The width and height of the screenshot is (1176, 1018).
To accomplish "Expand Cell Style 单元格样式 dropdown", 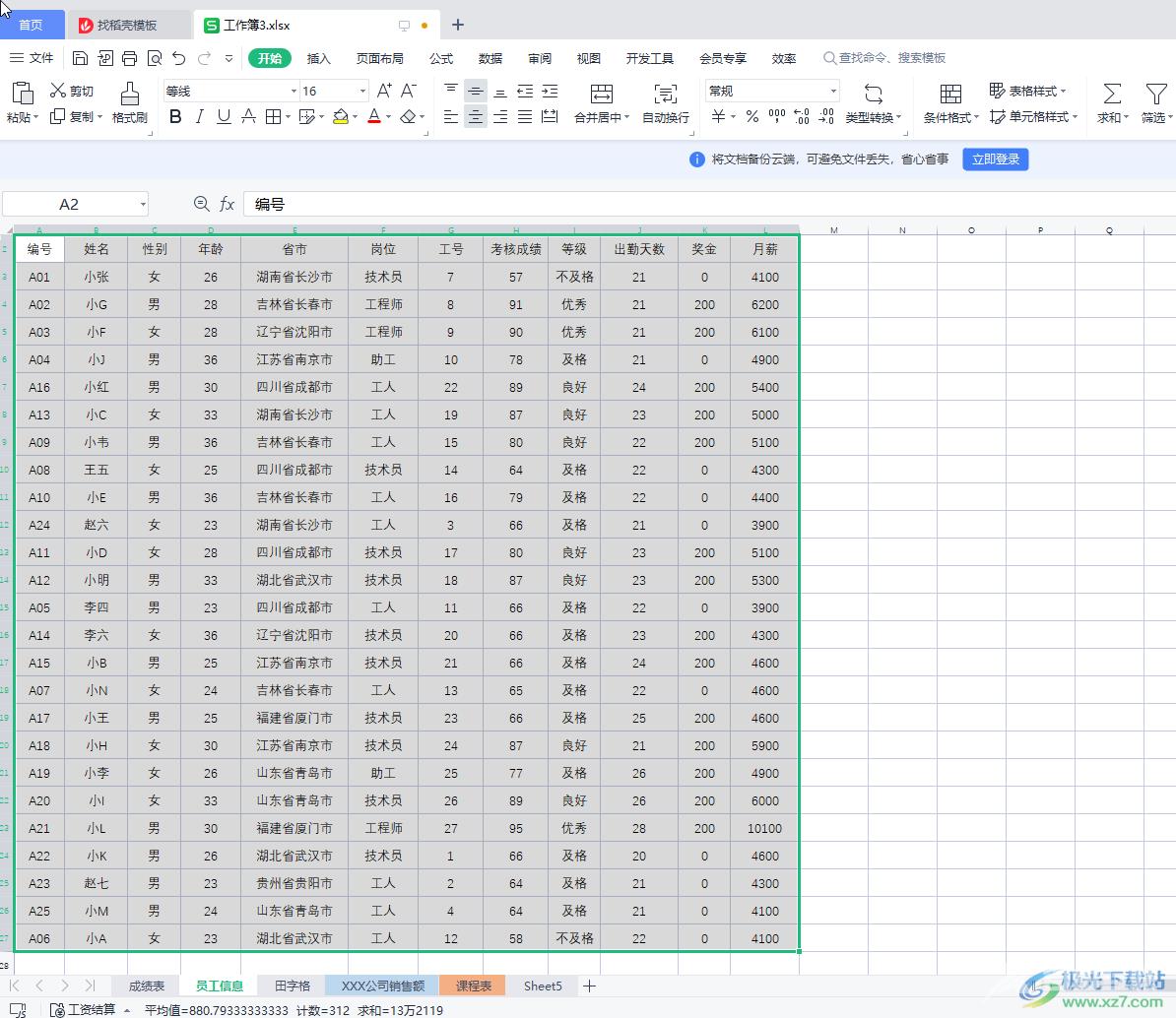I will click(1075, 116).
